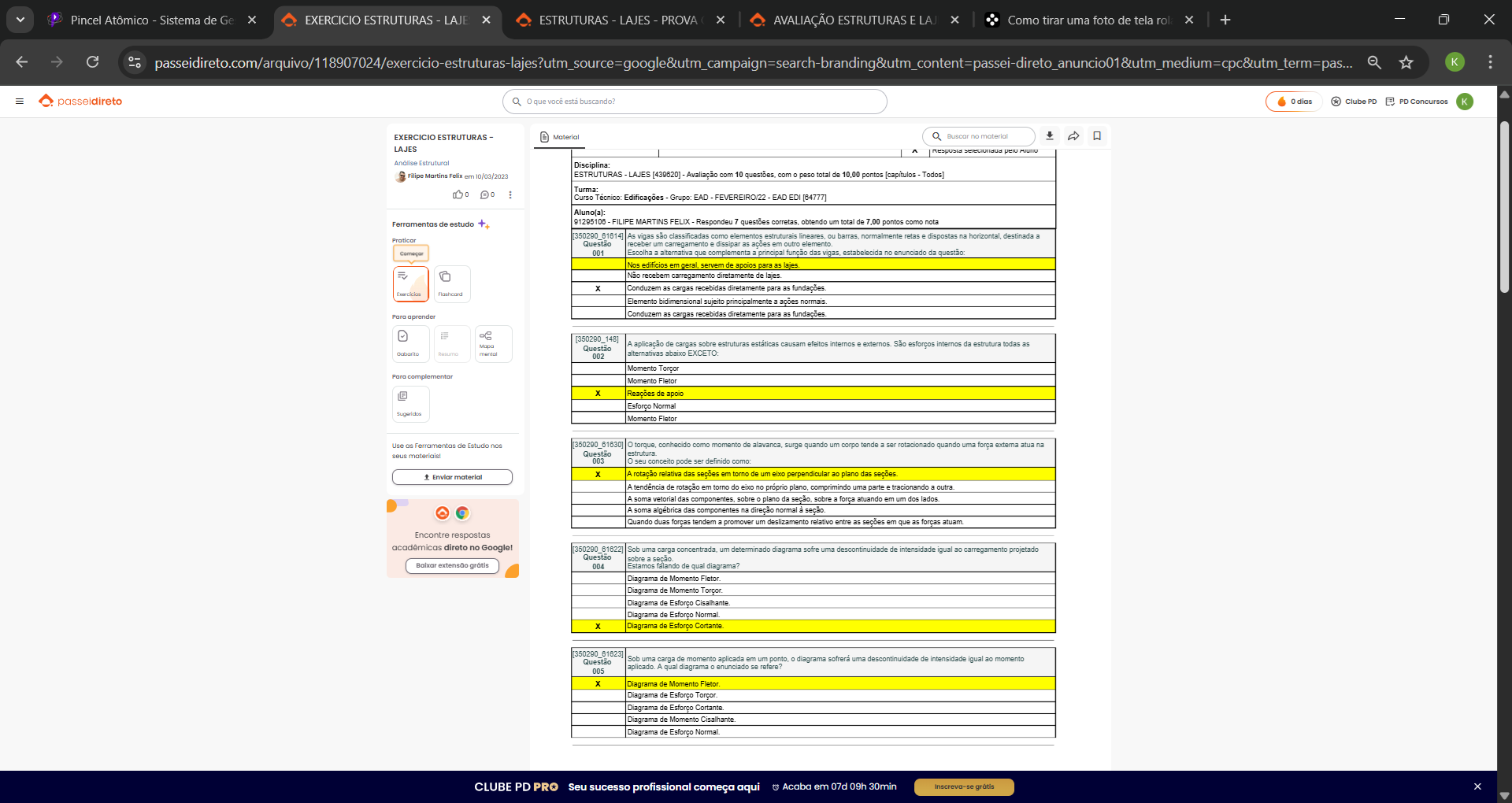The image size is (1512, 803).
Task: Expand the hamburger menu beside the Passei Direto logo
Action: [x=20, y=101]
